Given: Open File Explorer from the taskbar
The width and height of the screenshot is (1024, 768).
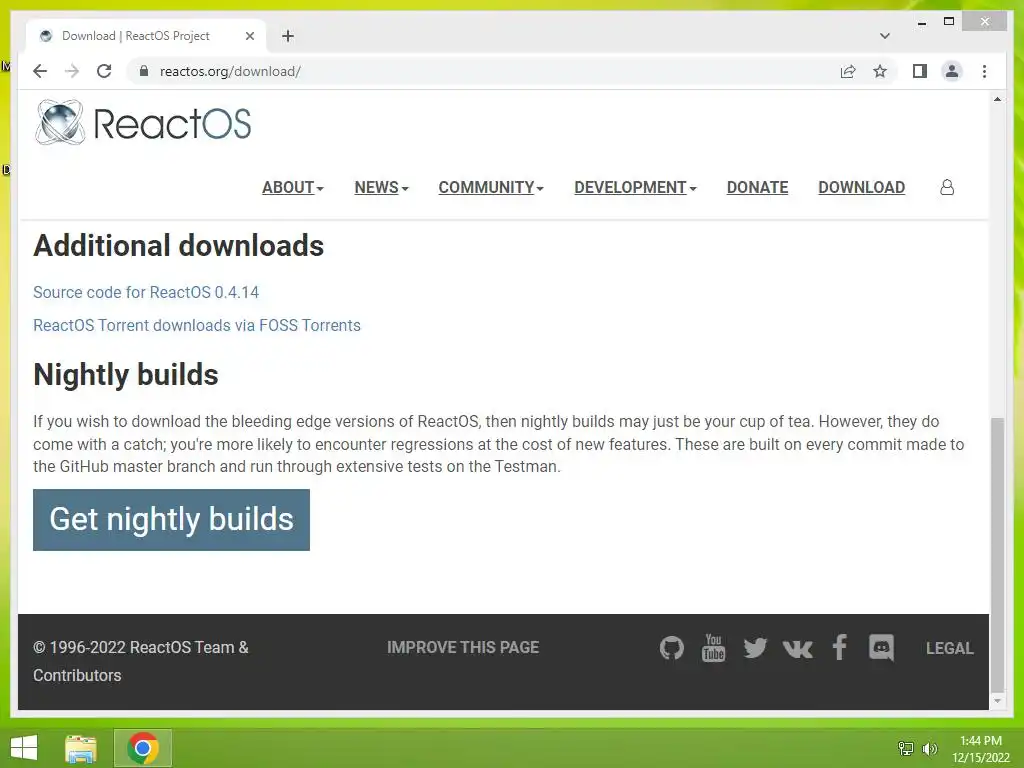Looking at the screenshot, I should click(x=81, y=748).
